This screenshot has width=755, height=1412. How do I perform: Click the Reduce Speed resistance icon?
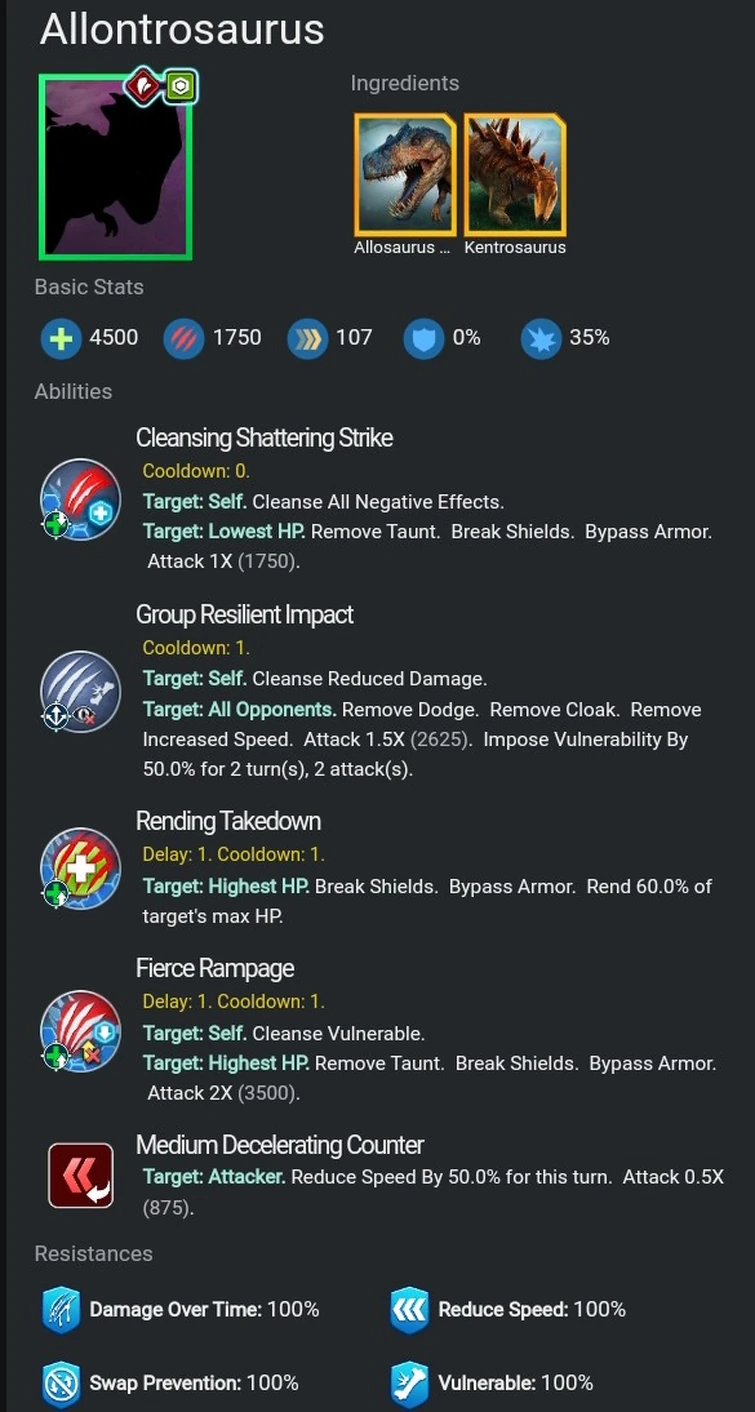point(410,1310)
